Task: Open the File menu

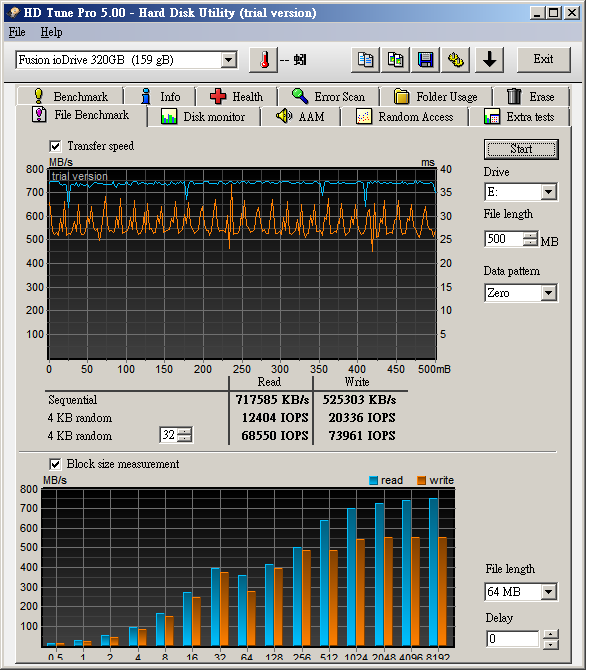Action: [x=17, y=32]
